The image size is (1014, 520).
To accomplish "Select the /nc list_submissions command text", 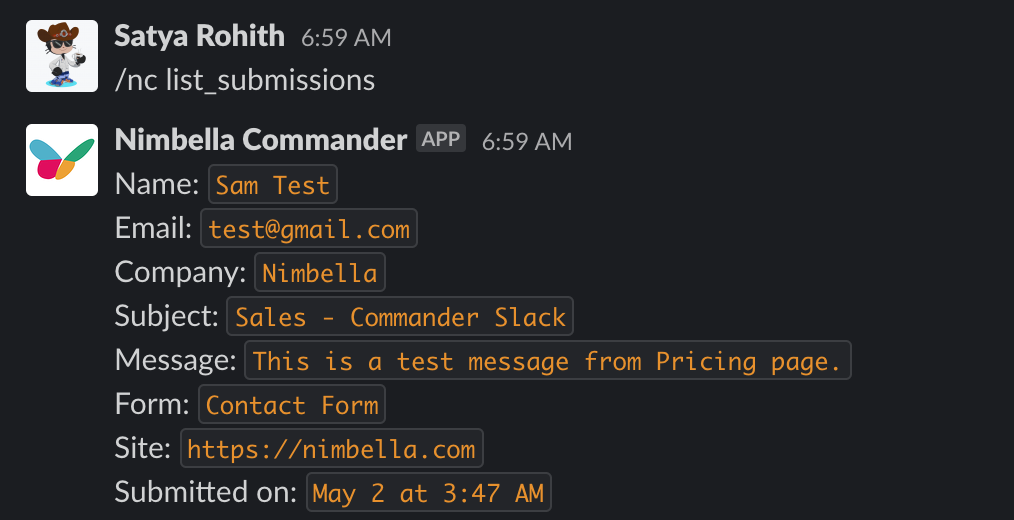I will [x=245, y=80].
